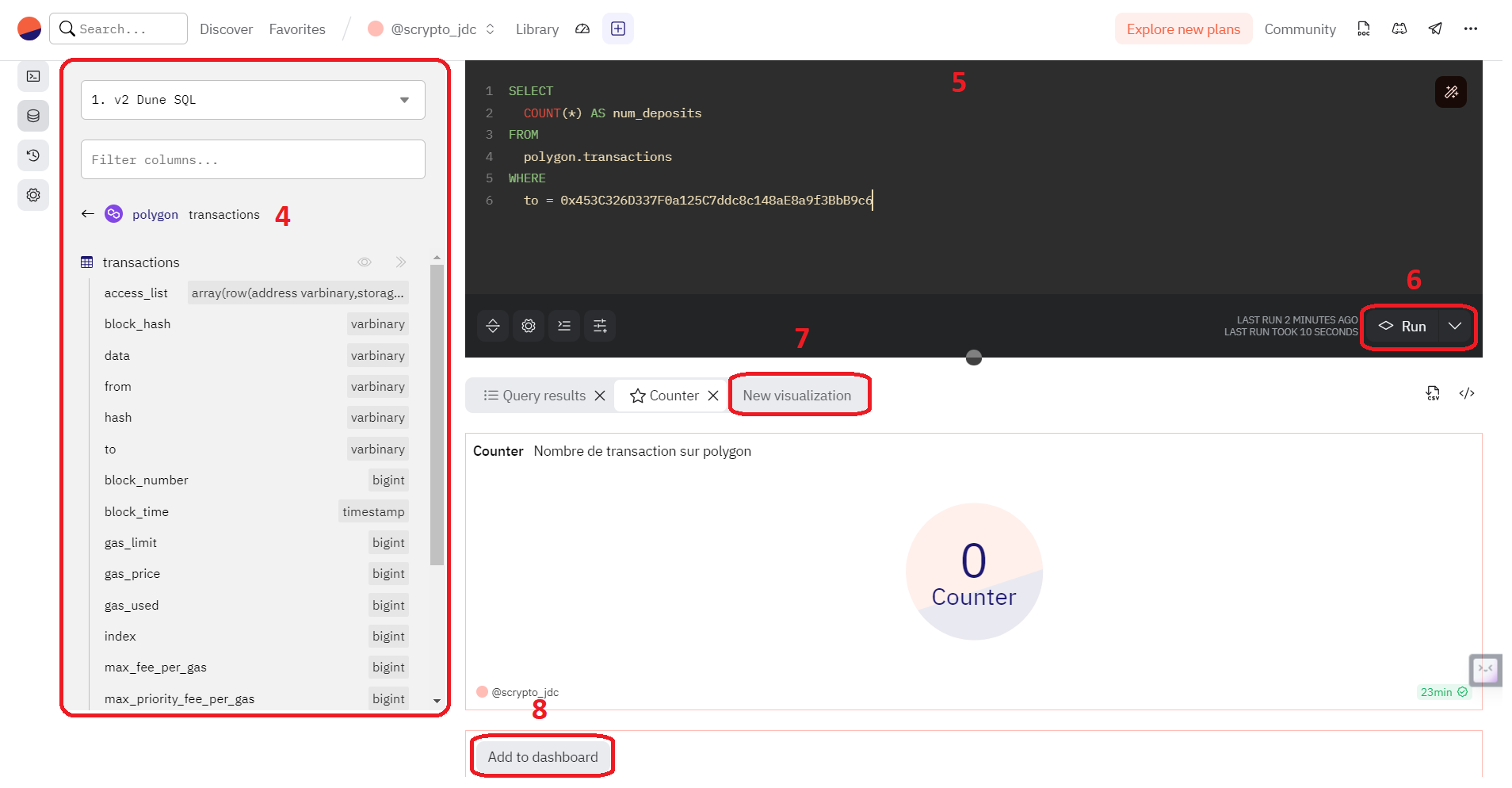Open the docs file icon
1512x788 pixels.
click(x=1364, y=29)
